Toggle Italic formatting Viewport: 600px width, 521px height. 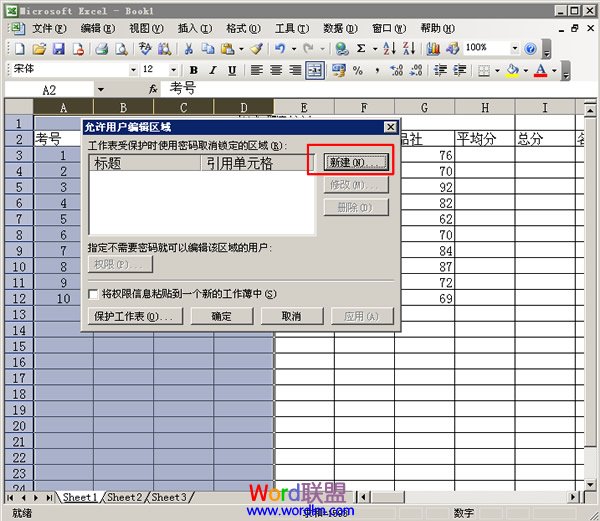click(213, 70)
